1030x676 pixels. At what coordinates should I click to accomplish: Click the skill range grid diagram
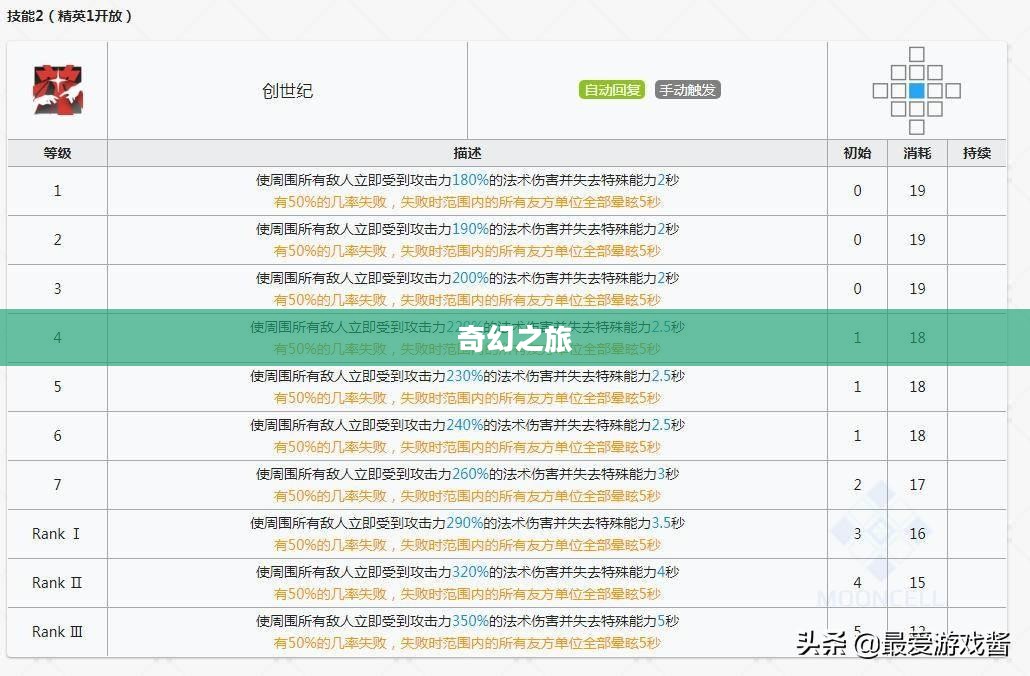(916, 91)
